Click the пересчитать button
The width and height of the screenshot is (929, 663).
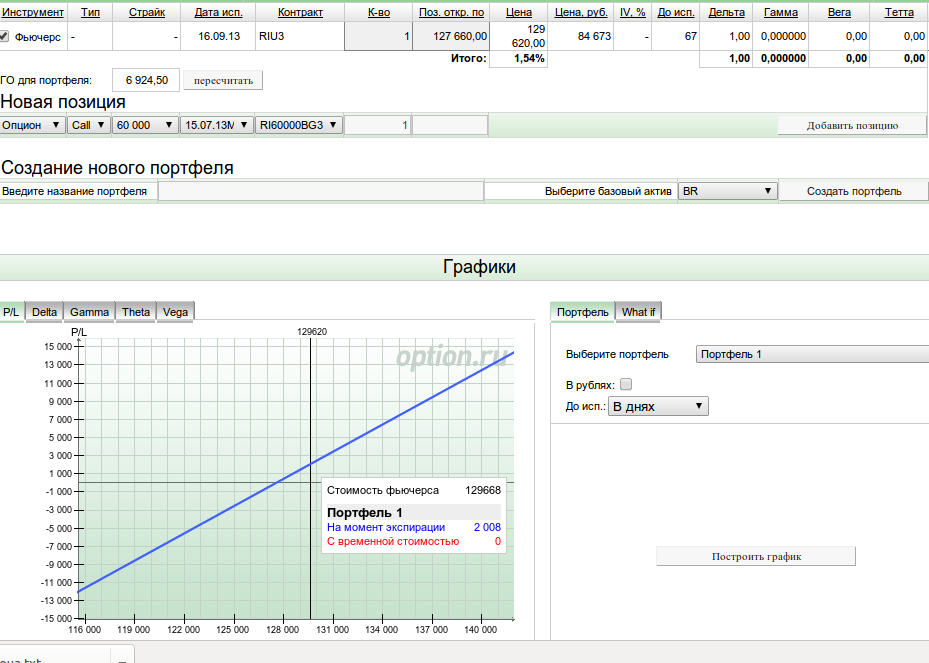(223, 80)
